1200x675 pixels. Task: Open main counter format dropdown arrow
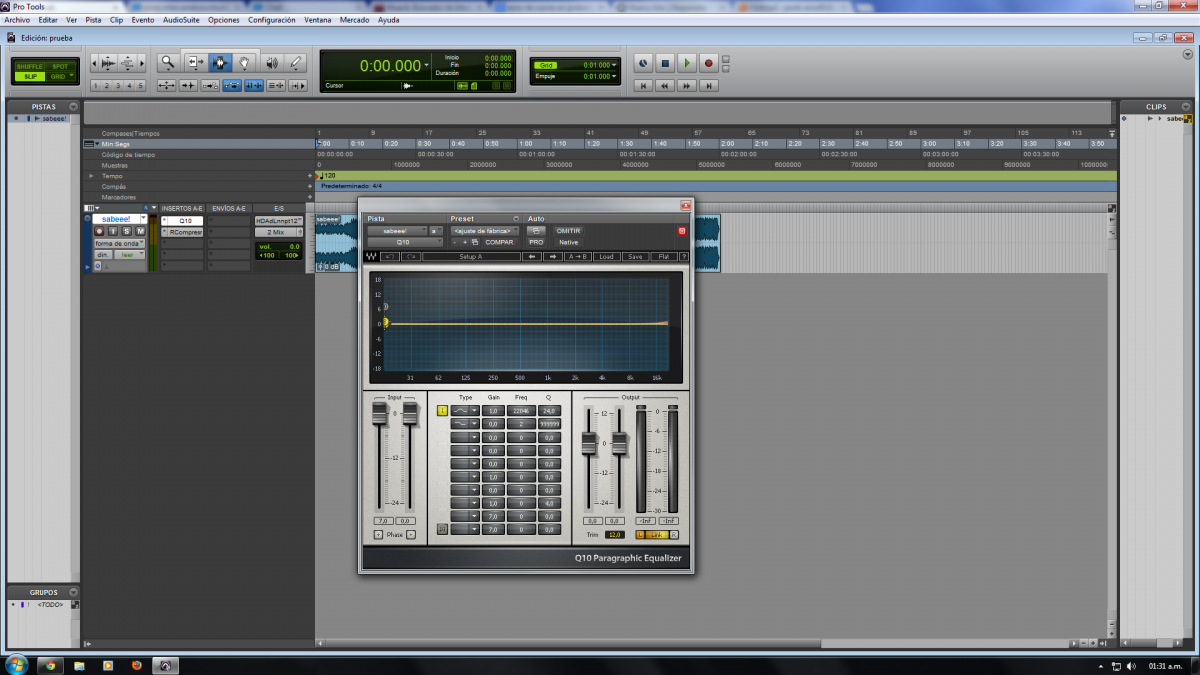click(427, 66)
